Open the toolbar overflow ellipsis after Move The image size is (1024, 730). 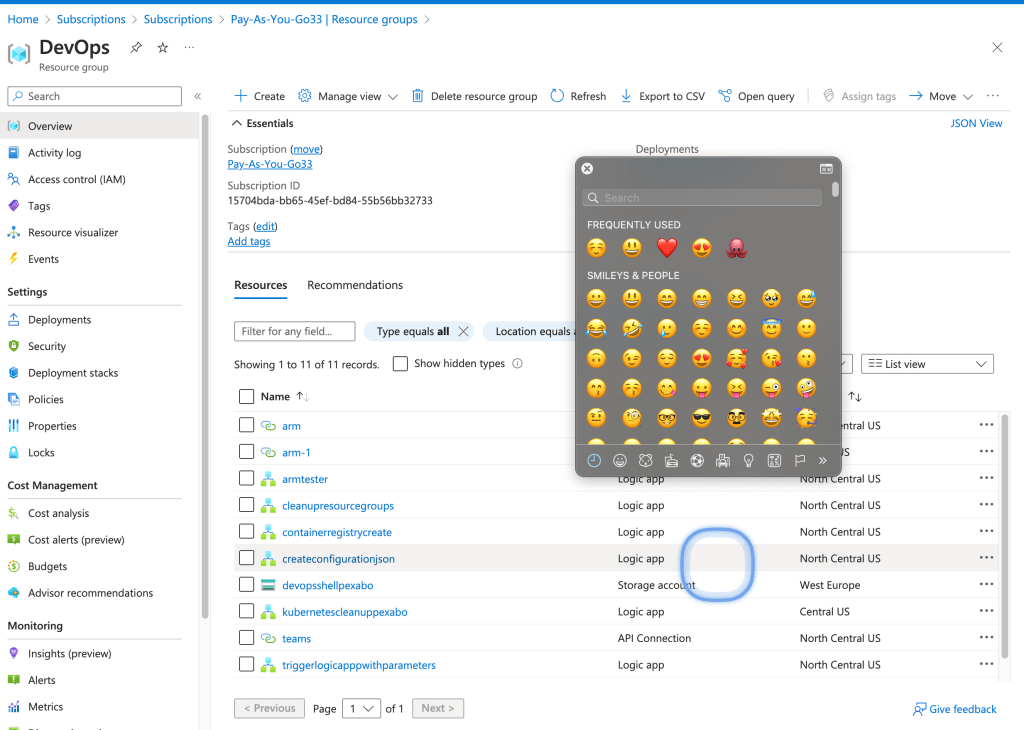pos(993,96)
